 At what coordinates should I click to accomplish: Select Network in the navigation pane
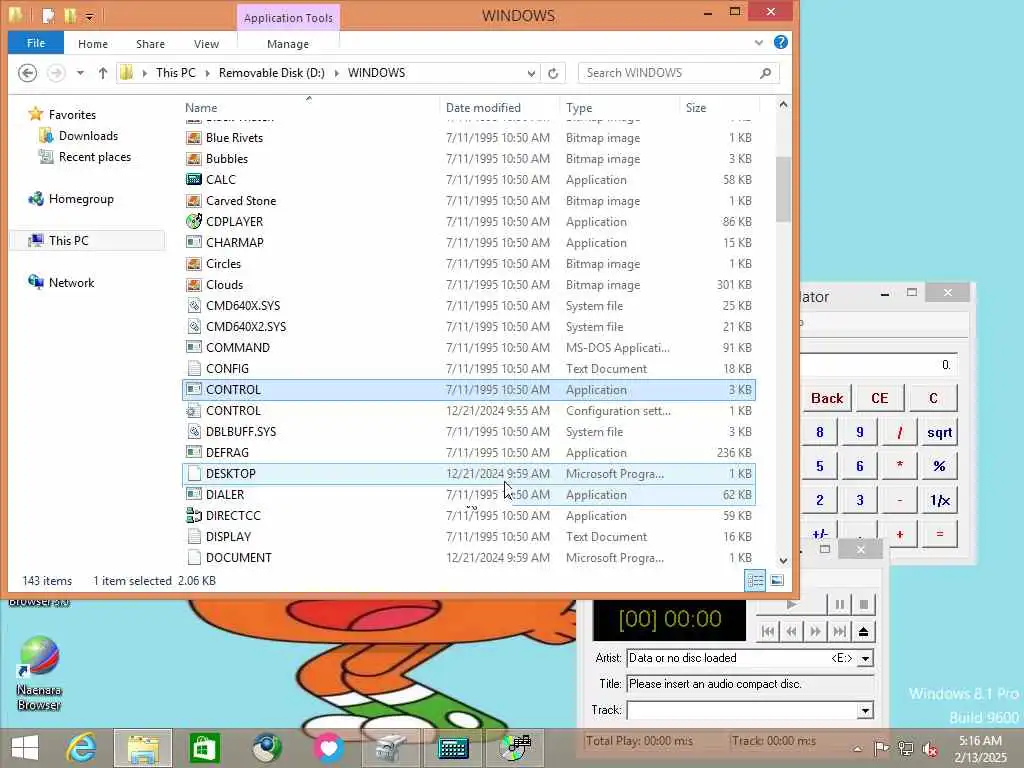tap(71, 283)
